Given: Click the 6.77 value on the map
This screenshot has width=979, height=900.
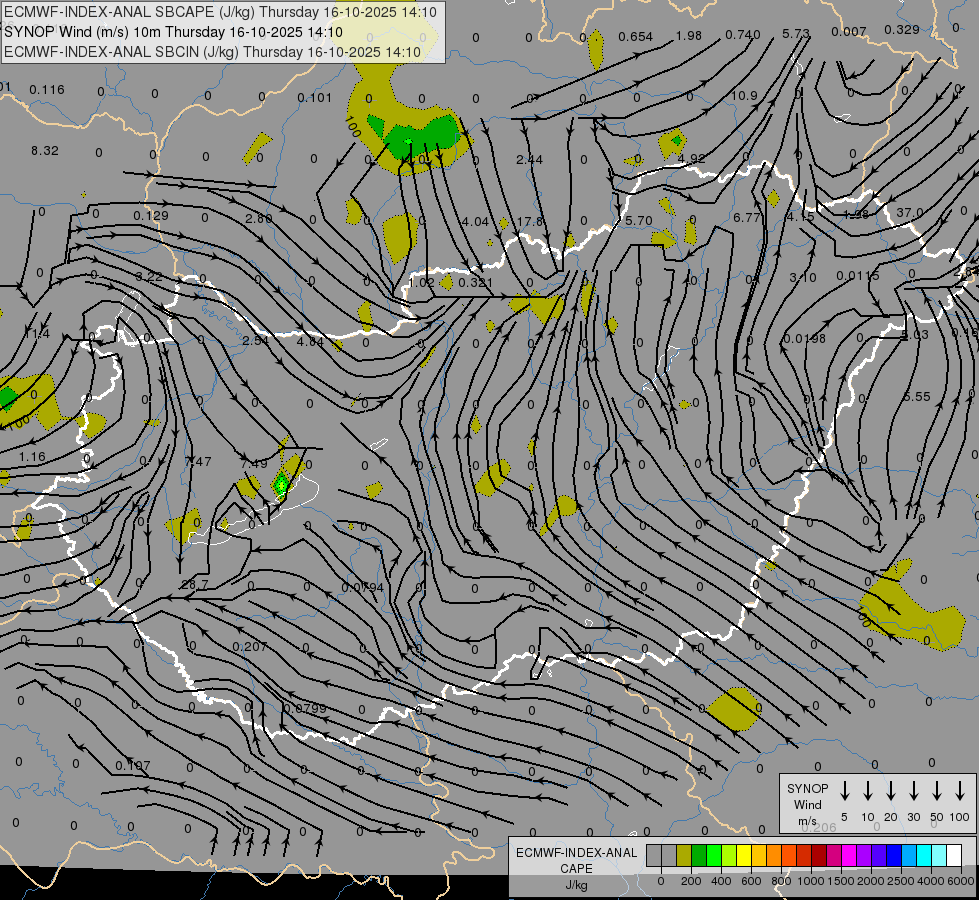Looking at the screenshot, I should pos(747,217).
